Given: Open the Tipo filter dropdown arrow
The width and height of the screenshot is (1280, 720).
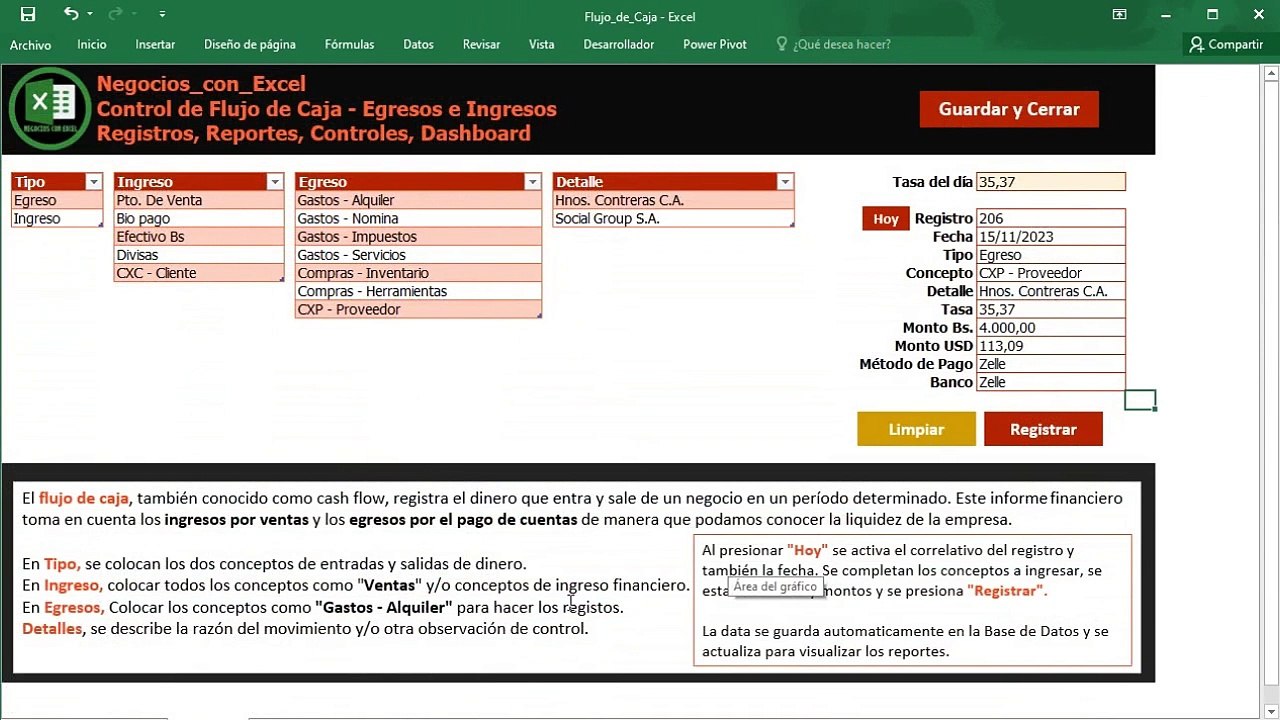Looking at the screenshot, I should (x=94, y=182).
